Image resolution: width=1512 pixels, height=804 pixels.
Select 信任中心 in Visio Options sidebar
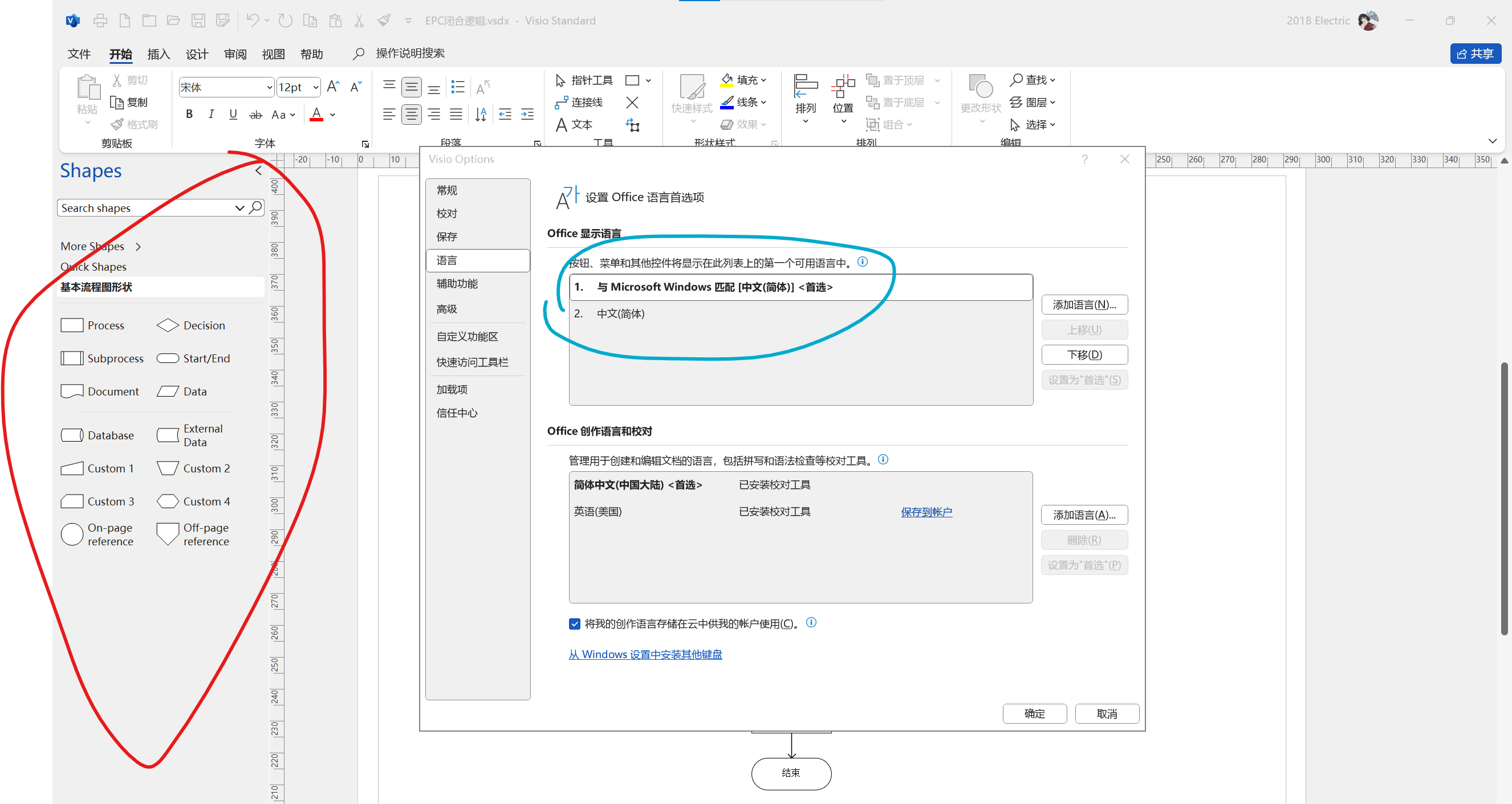click(478, 413)
